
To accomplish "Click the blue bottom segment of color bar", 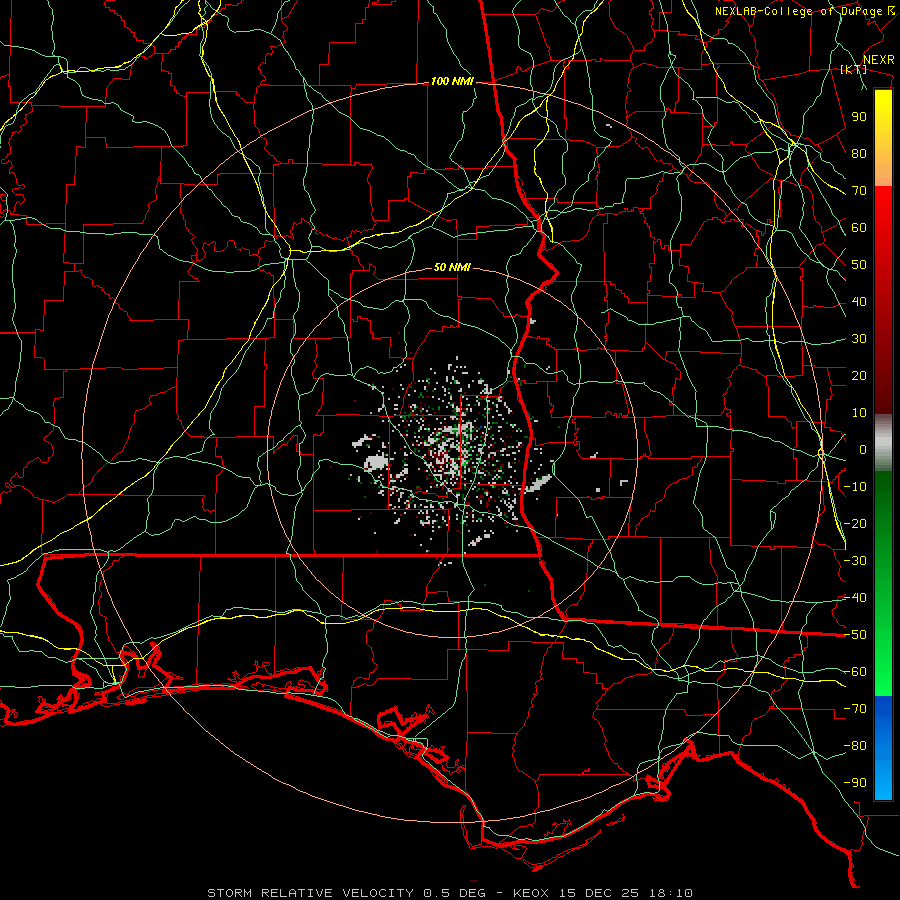I will 883,748.
